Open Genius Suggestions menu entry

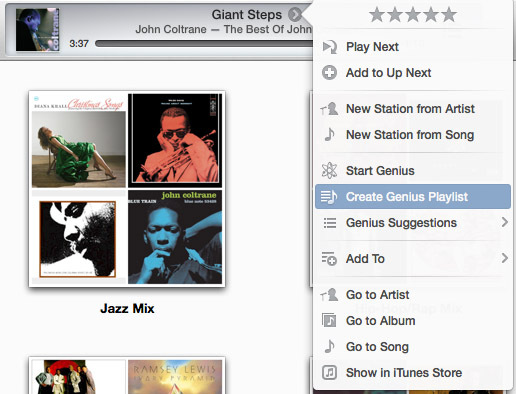[x=413, y=223]
